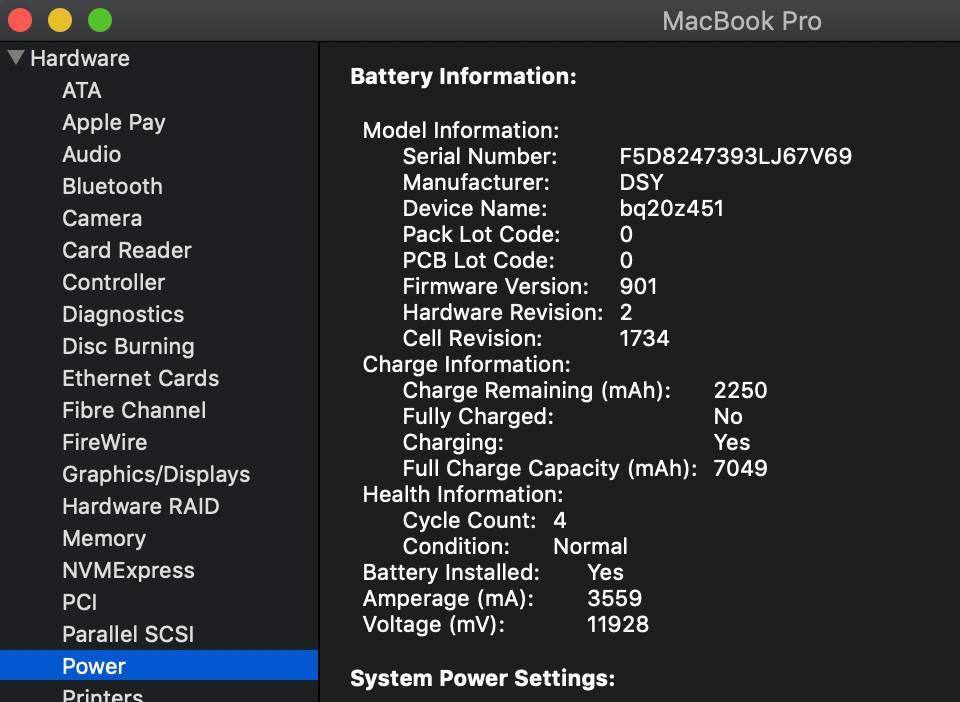Select Fibre Channel in the sidebar
The height and width of the screenshot is (702, 960).
pyautogui.click(x=134, y=410)
